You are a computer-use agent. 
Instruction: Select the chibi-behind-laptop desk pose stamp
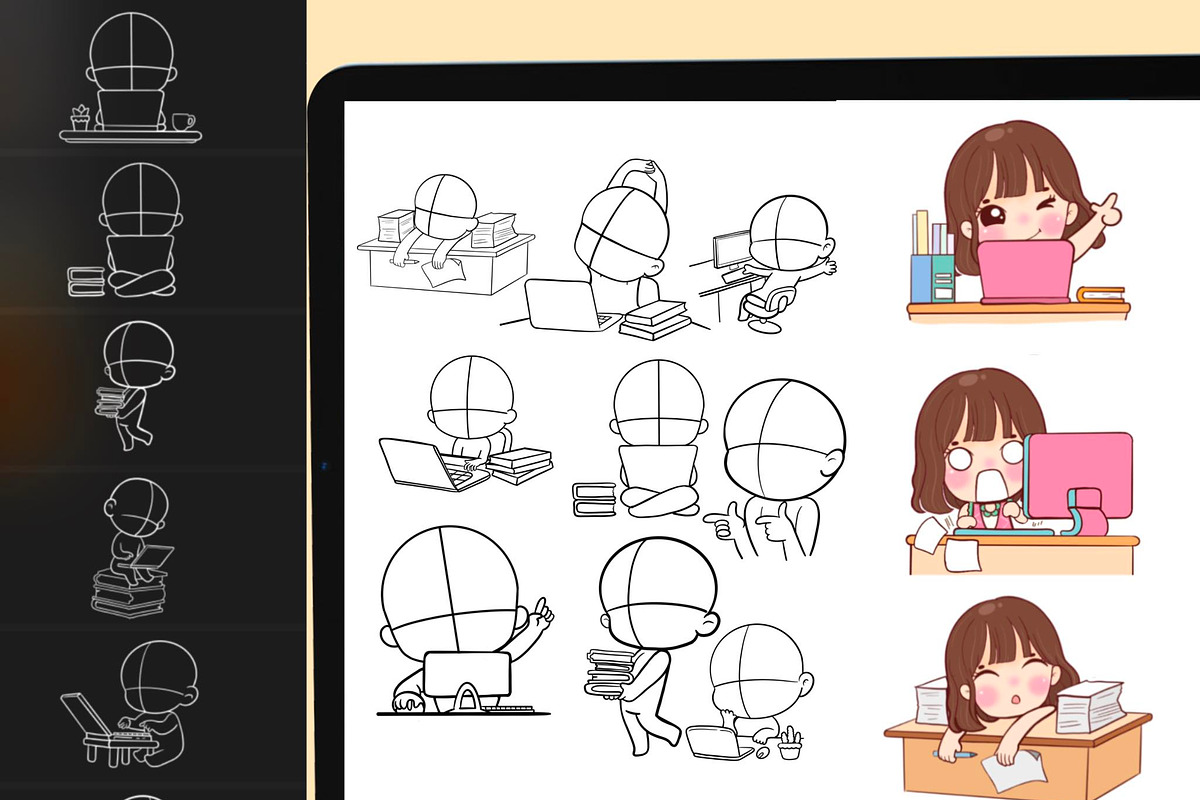click(132, 76)
